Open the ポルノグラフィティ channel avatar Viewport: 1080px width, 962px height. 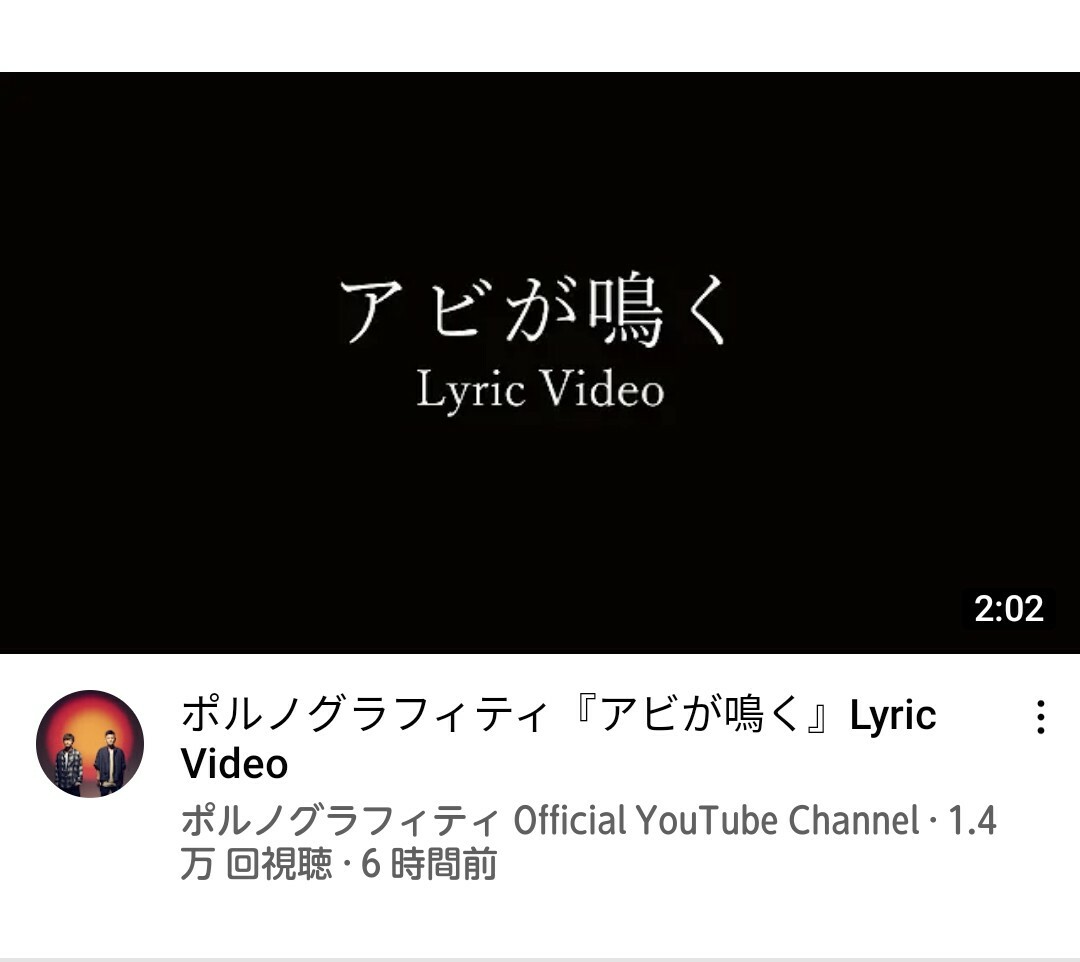pyautogui.click(x=90, y=744)
